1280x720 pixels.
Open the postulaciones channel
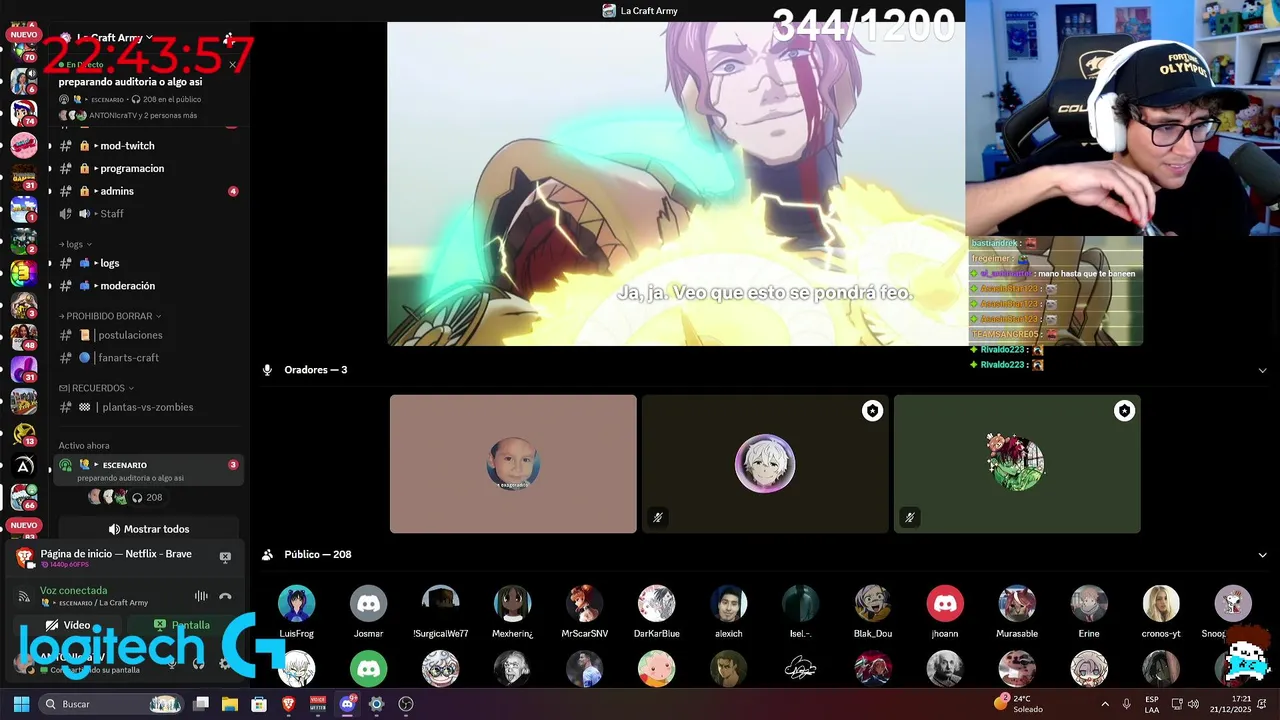coord(144,335)
